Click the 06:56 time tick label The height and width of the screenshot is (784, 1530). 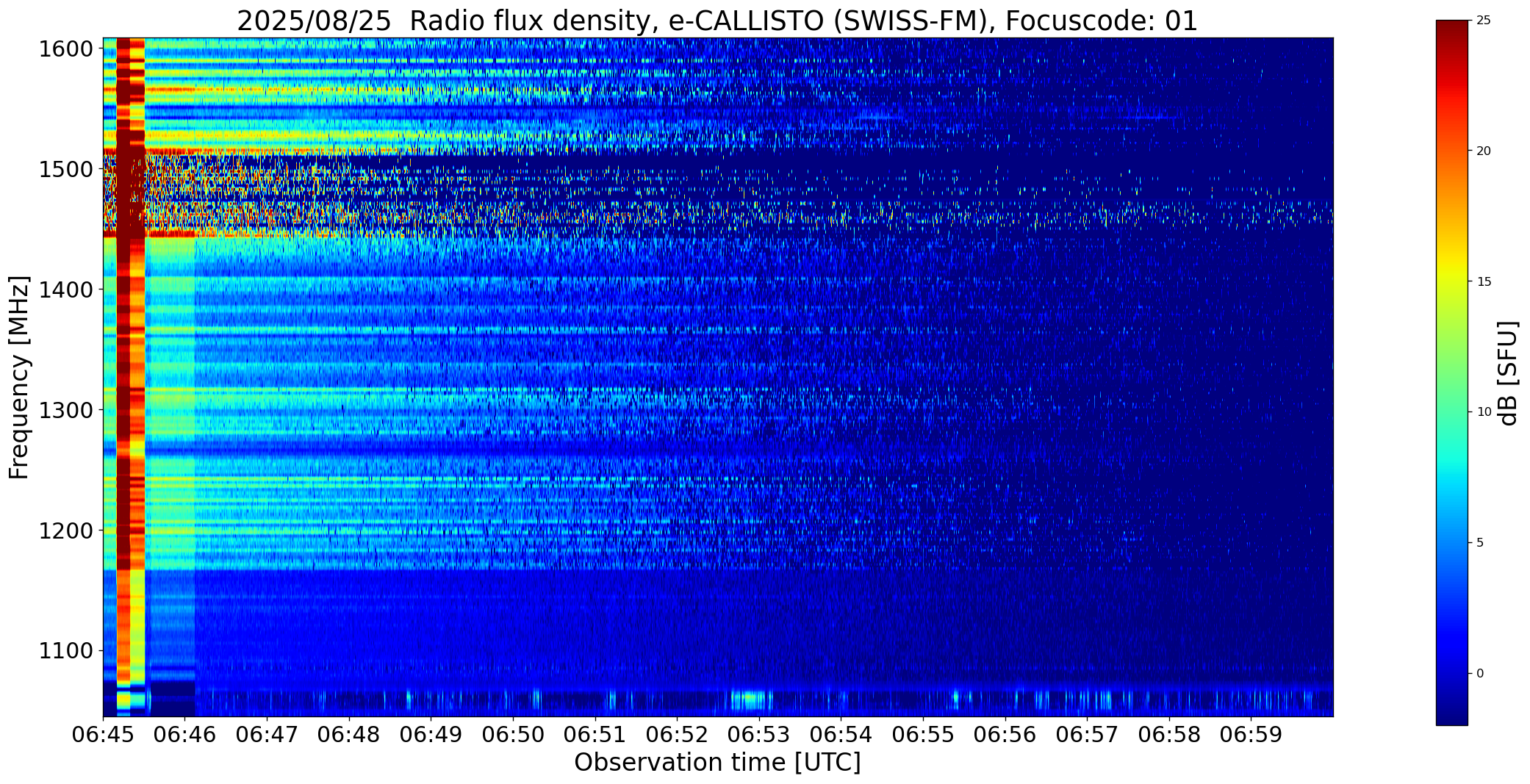(x=1005, y=735)
